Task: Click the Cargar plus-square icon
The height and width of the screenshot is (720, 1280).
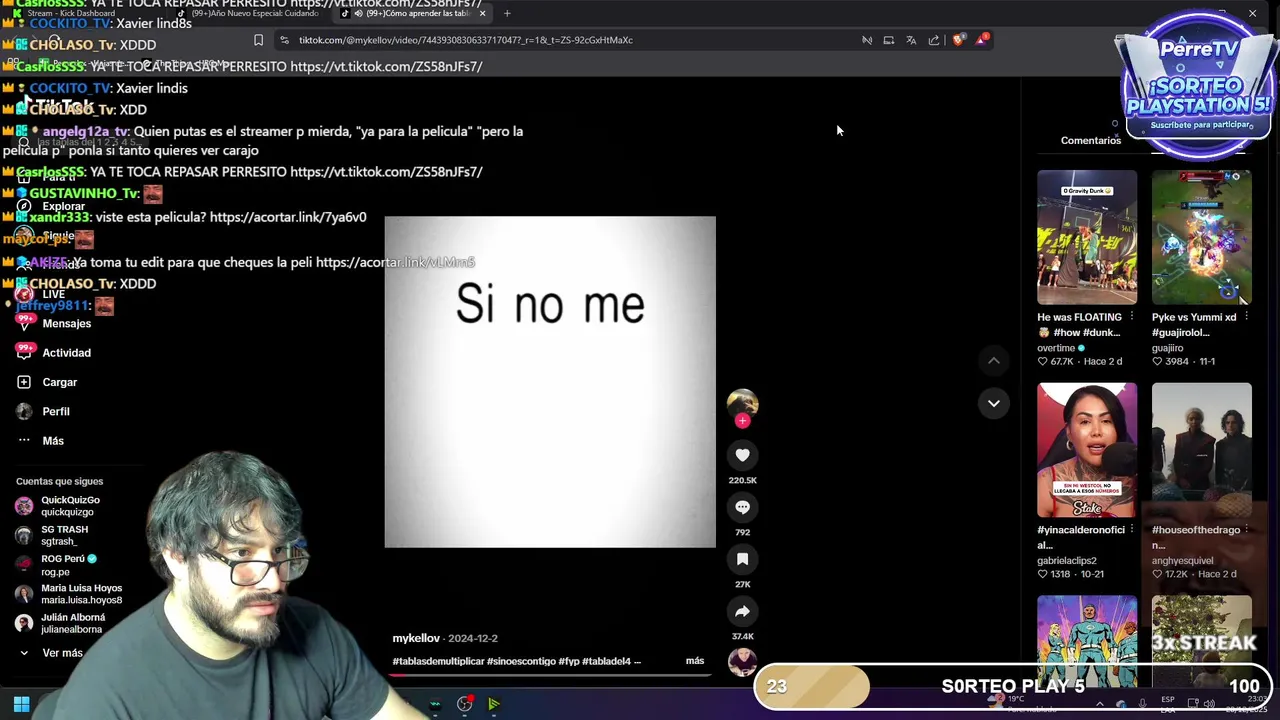Action: (24, 382)
